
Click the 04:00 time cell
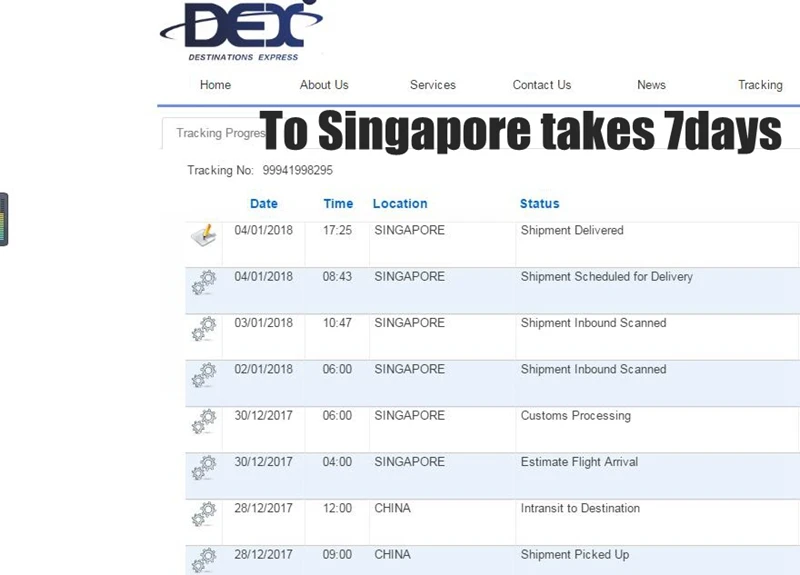click(x=337, y=462)
